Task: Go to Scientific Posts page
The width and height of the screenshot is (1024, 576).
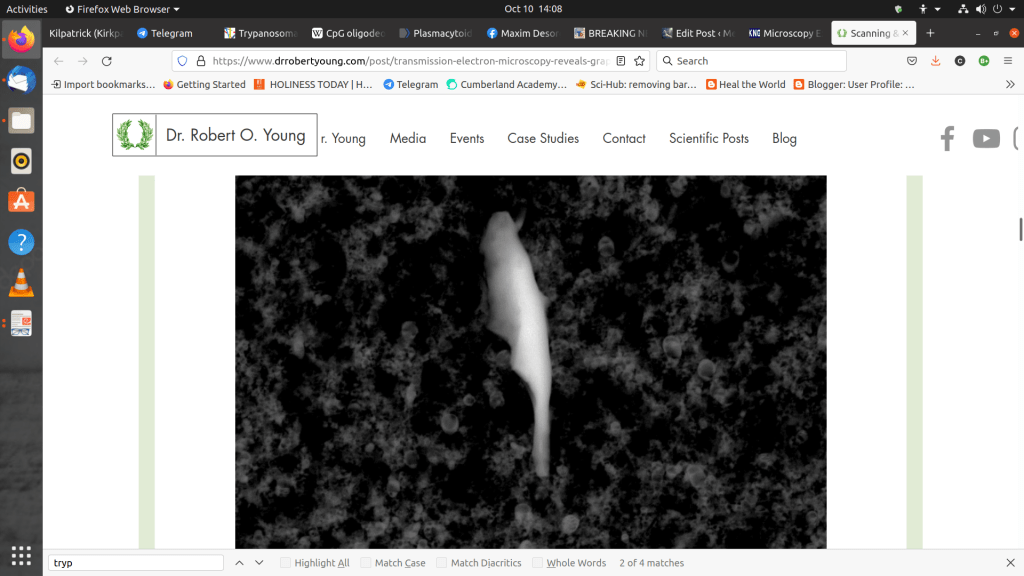Action: pos(708,139)
